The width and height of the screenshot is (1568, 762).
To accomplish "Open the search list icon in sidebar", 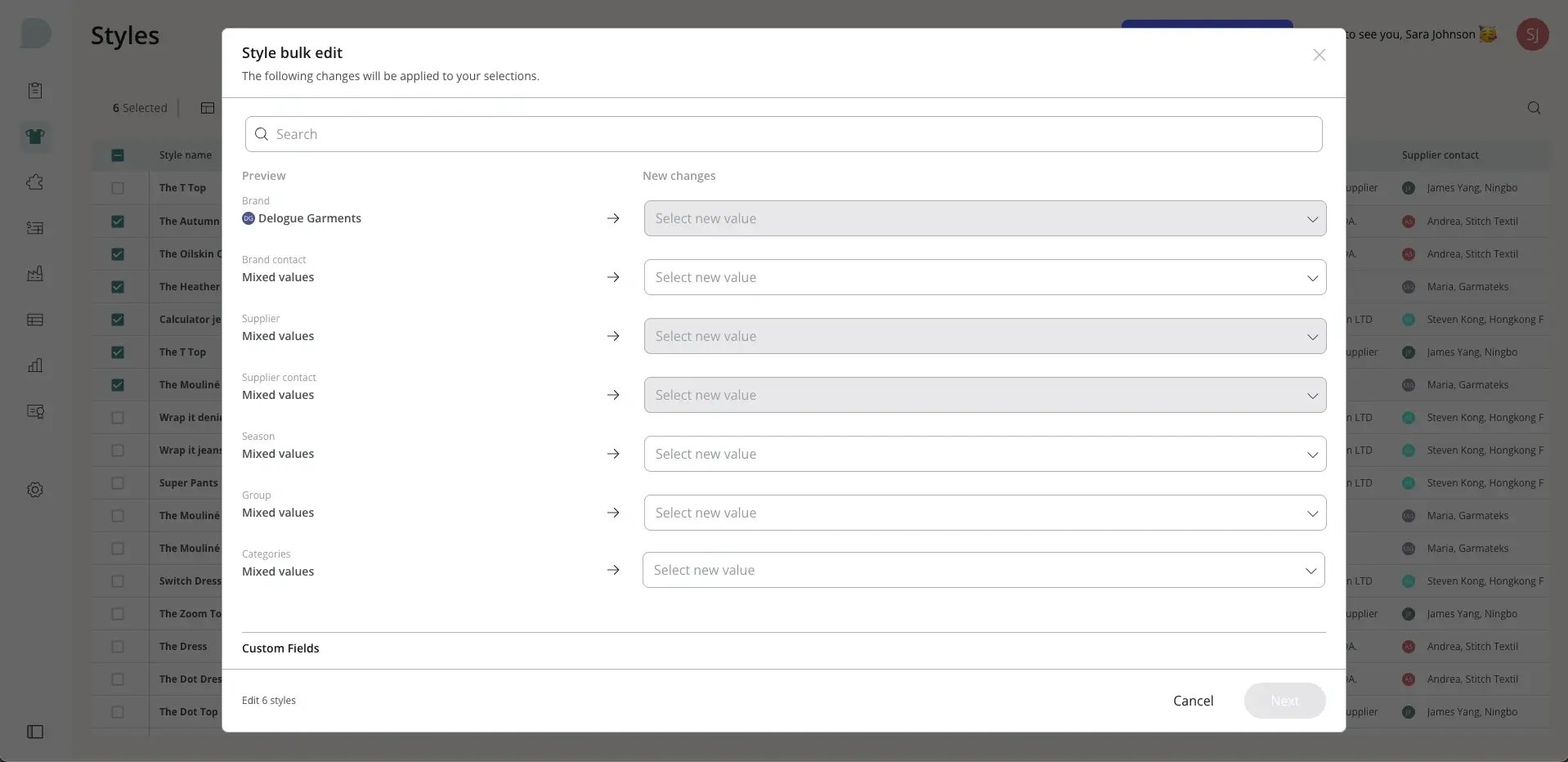I will coord(35,411).
